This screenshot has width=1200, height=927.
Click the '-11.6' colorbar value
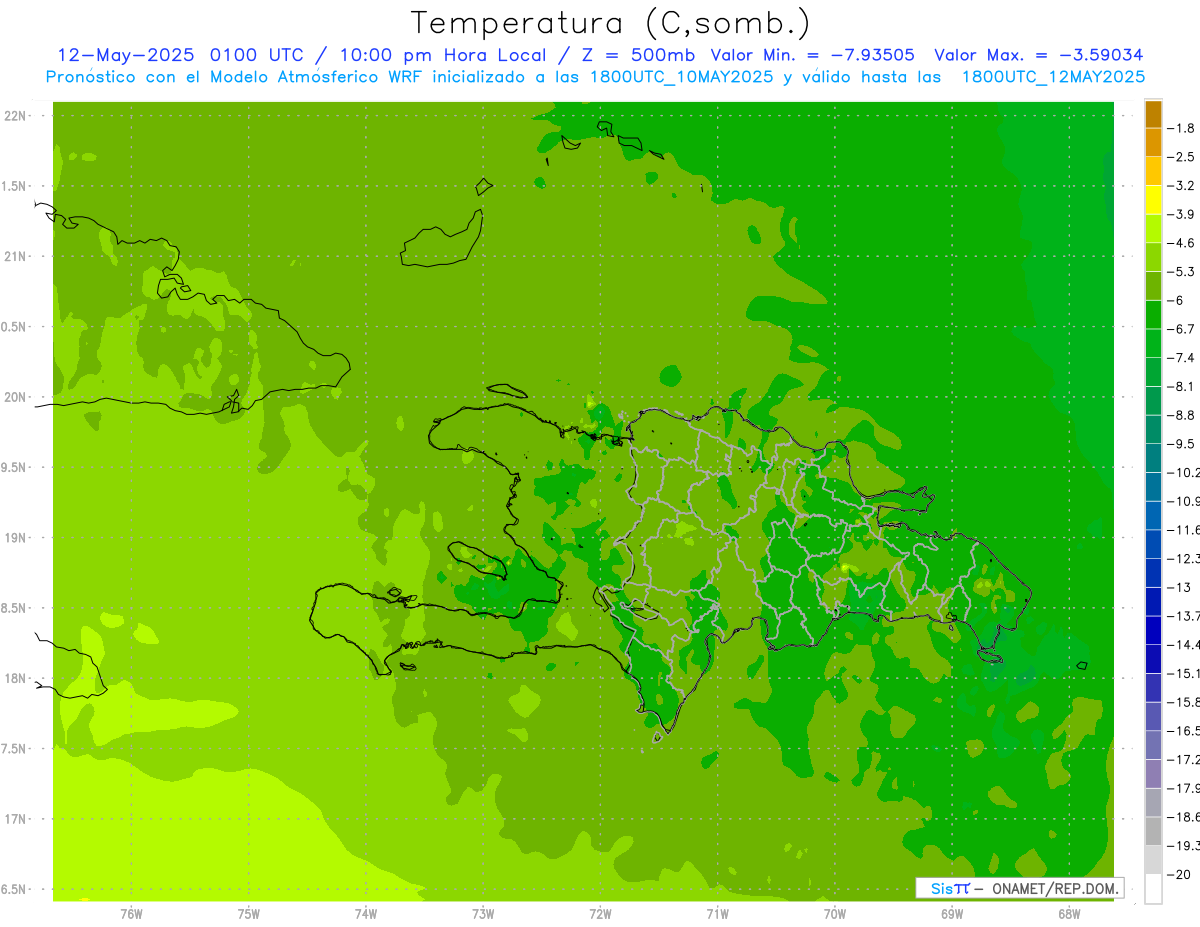point(1183,529)
